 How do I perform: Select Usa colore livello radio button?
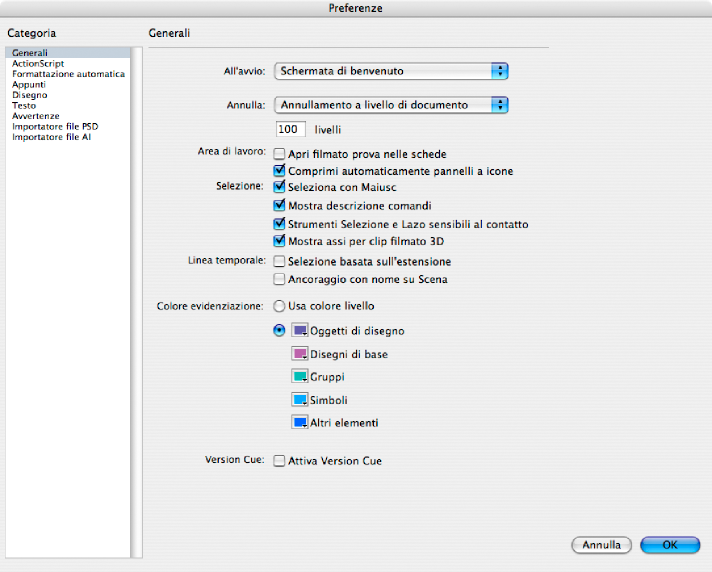(280, 306)
